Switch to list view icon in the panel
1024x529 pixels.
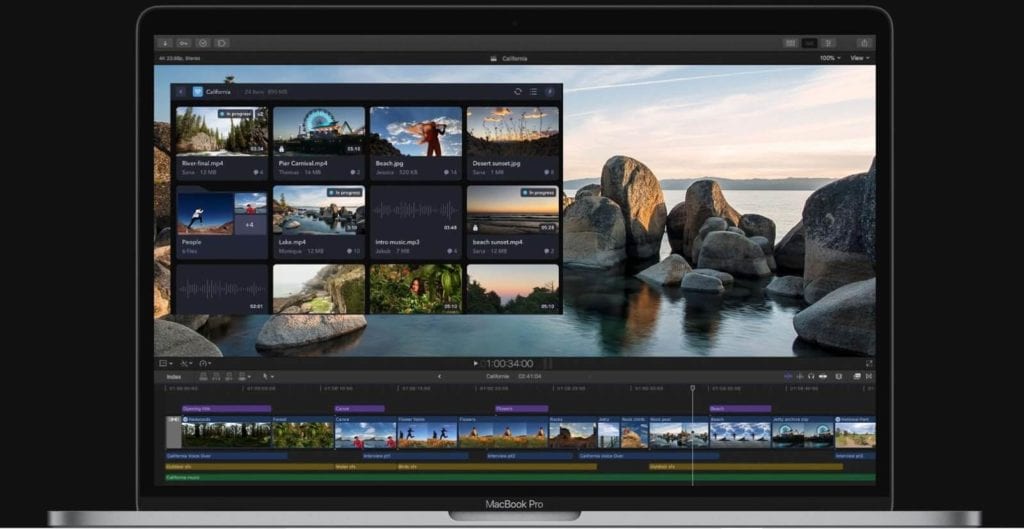pyautogui.click(x=534, y=92)
